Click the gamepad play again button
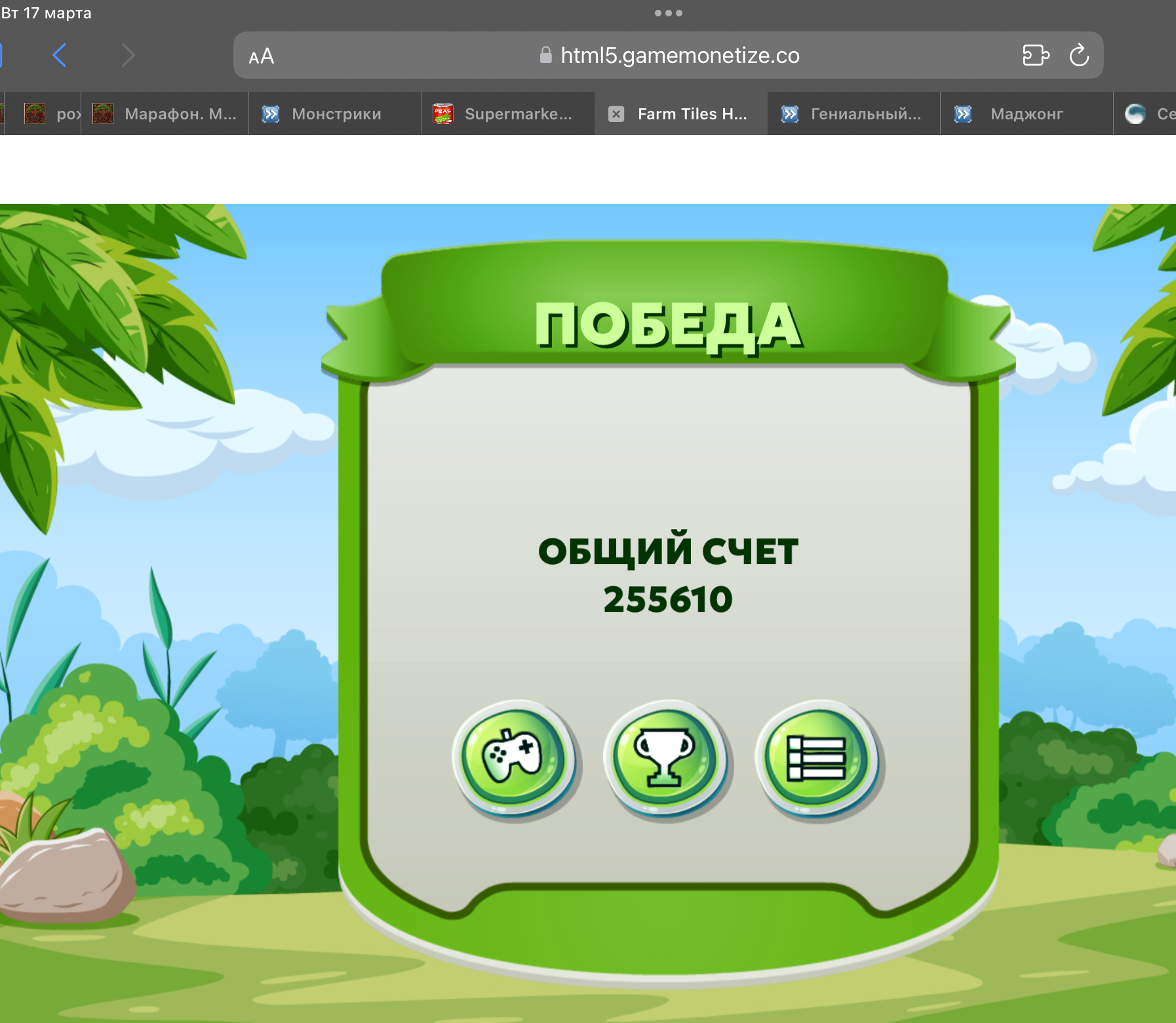This screenshot has height=1023, width=1176. tap(513, 757)
